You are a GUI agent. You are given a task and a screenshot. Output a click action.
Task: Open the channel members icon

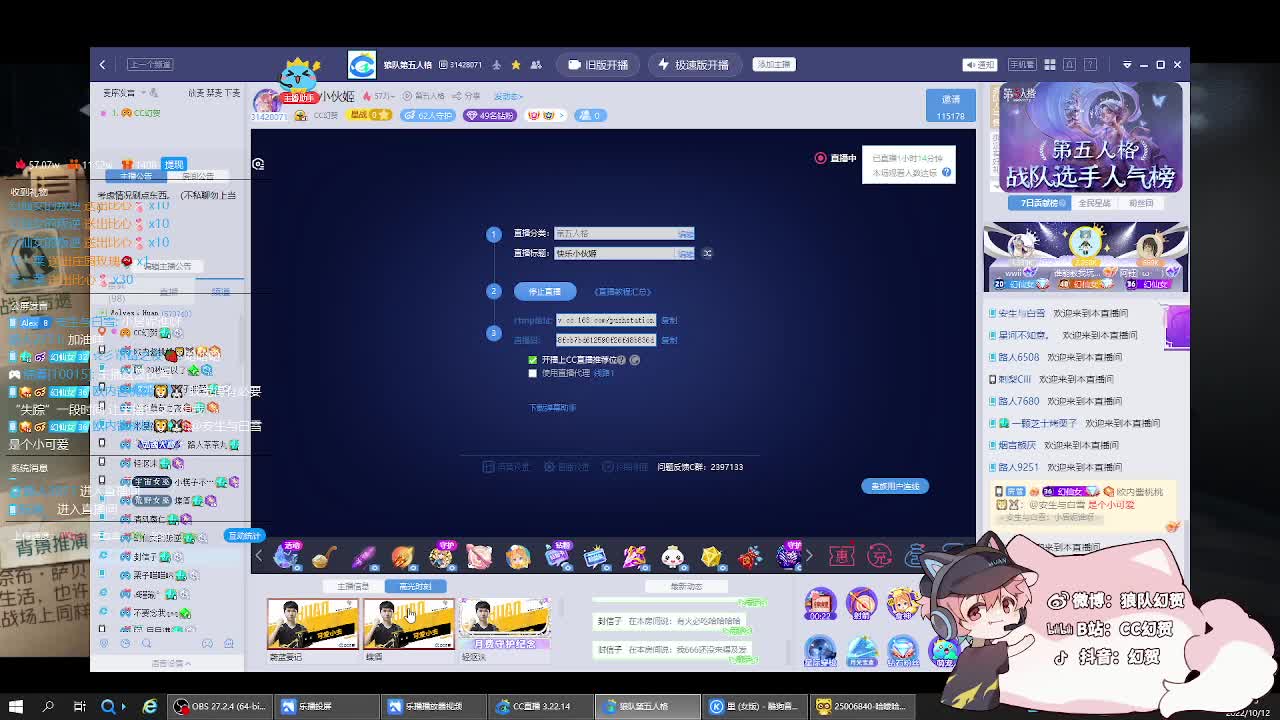click(536, 65)
